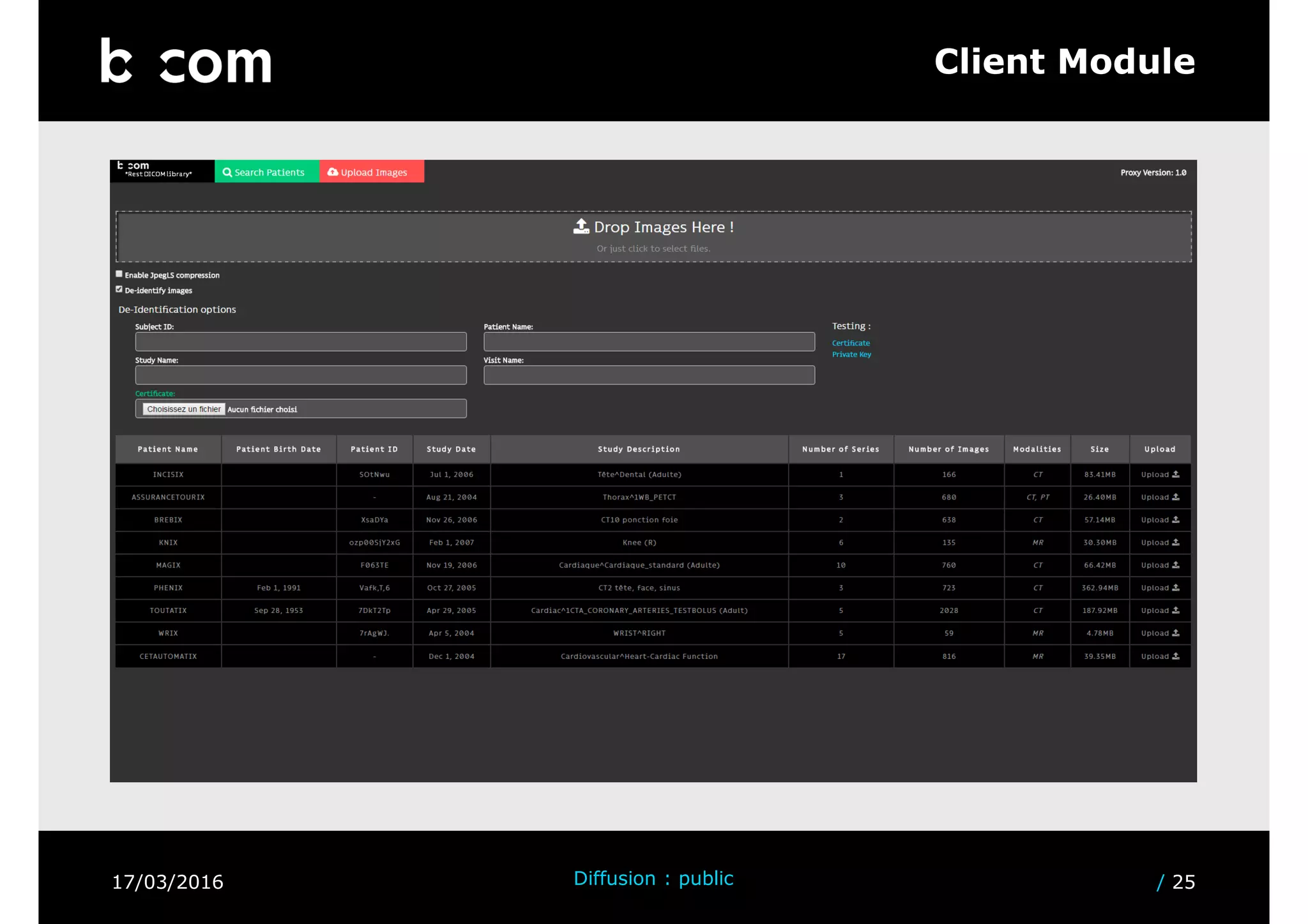
Task: Click the Drop Images Here zone
Action: [653, 236]
